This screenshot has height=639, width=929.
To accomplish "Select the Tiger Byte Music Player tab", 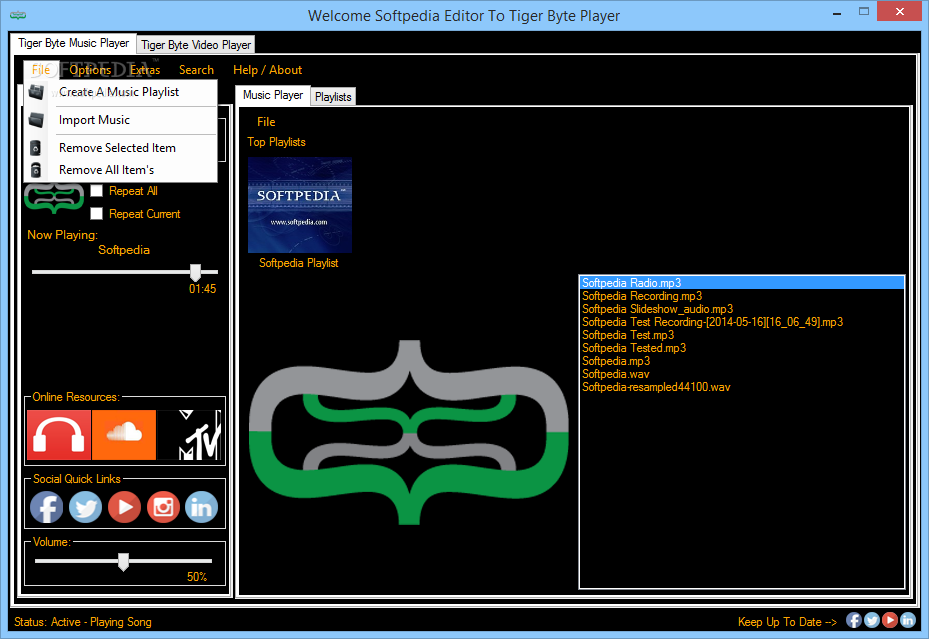I will (73, 43).
